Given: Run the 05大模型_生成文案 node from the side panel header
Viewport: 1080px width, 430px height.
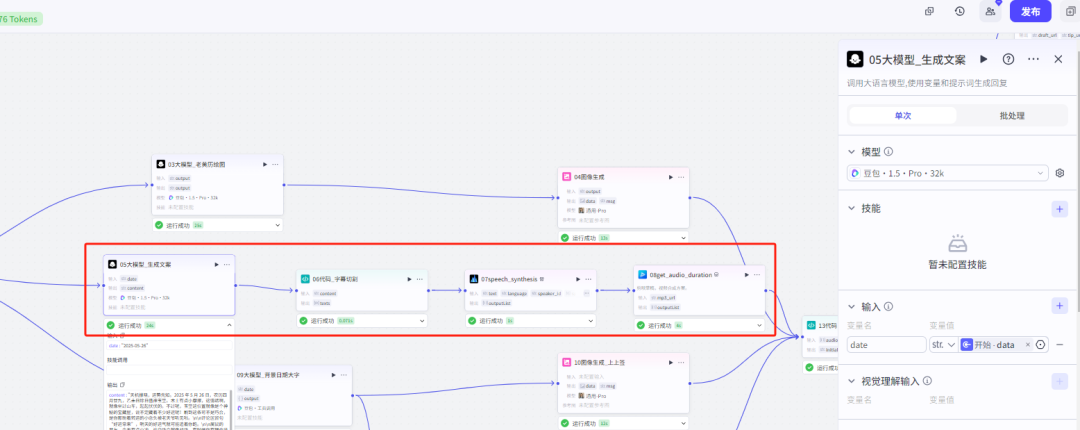Looking at the screenshot, I should point(984,60).
